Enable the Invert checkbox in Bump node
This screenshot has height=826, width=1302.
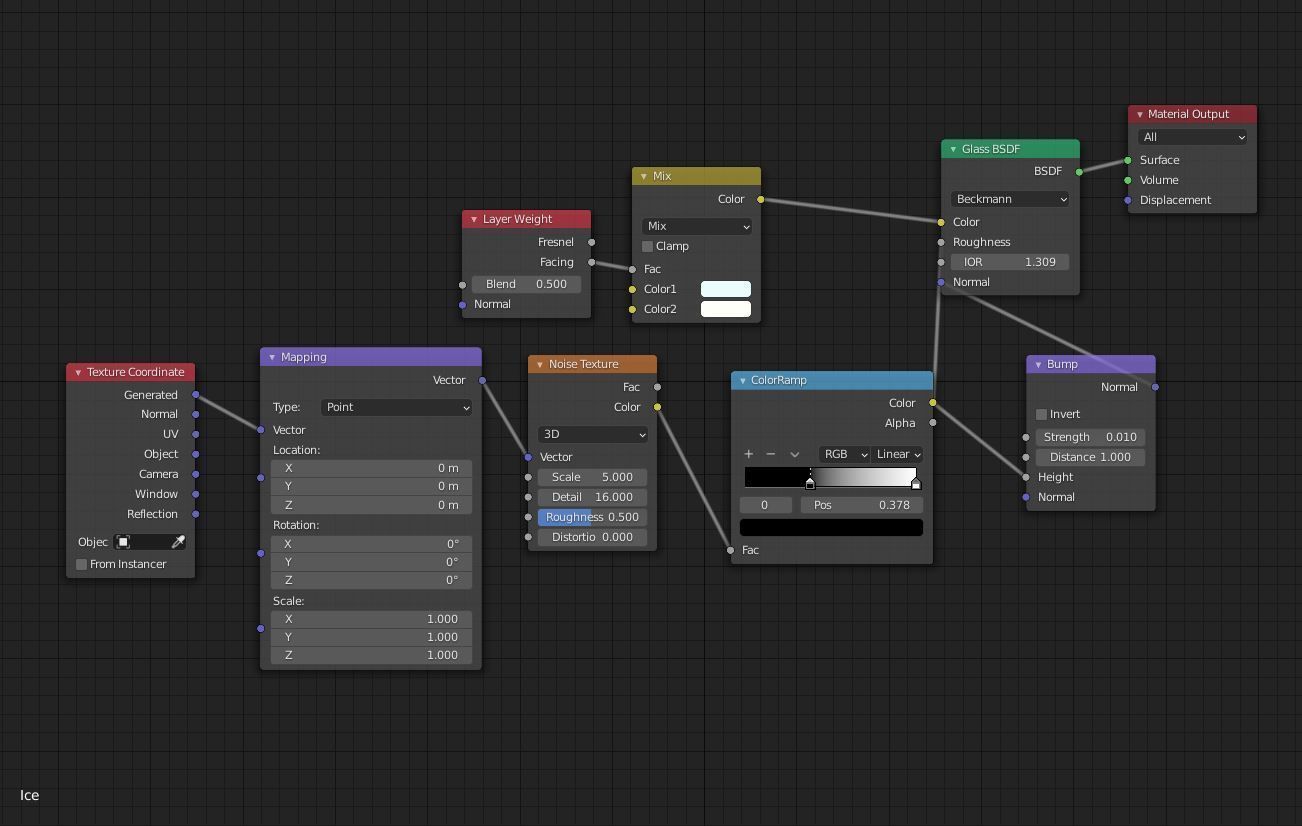tap(1041, 414)
